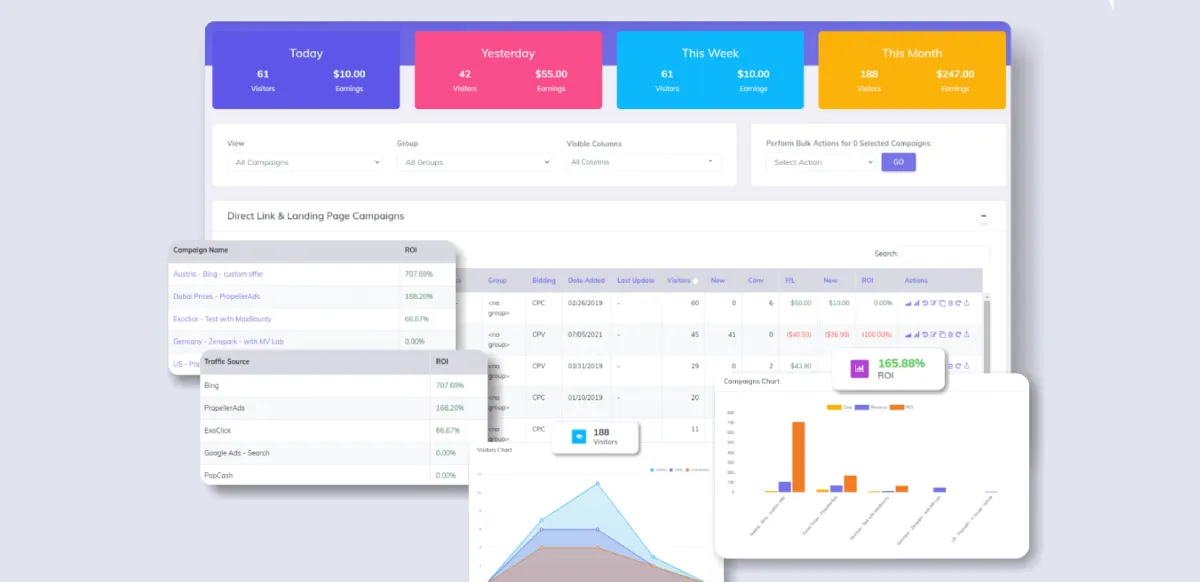This screenshot has height=582, width=1200.
Task: Click inside the Search input field
Action: [945, 255]
